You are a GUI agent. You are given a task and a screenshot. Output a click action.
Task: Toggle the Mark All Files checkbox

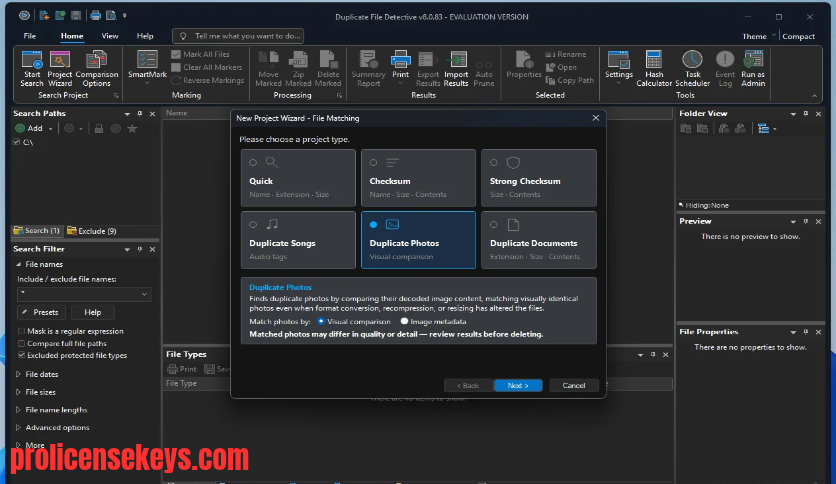click(x=176, y=54)
